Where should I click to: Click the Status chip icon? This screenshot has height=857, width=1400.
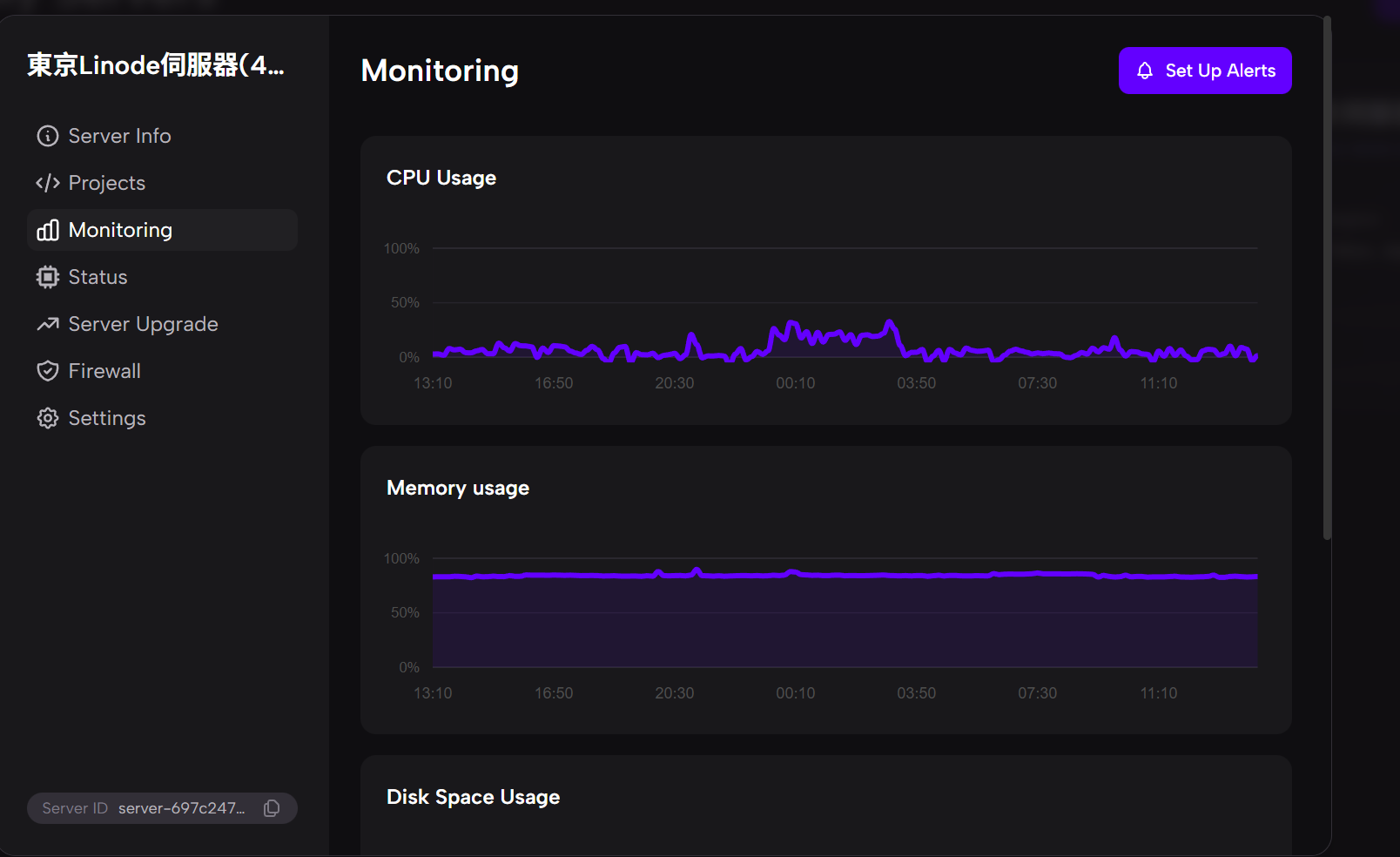pos(47,277)
